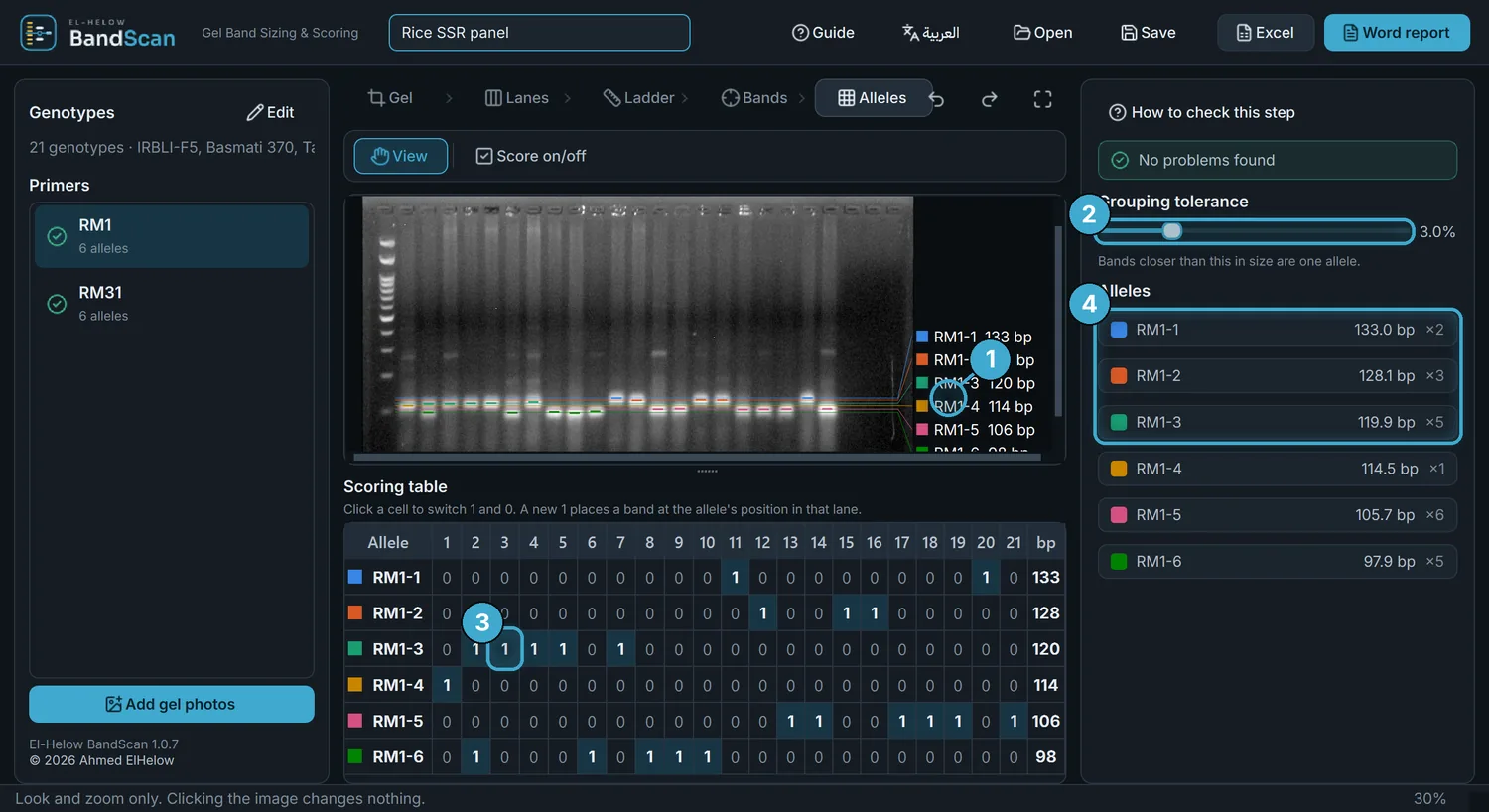
Task: Select the RM1-5 105.7 bp allele row
Action: pyautogui.click(x=1278, y=515)
